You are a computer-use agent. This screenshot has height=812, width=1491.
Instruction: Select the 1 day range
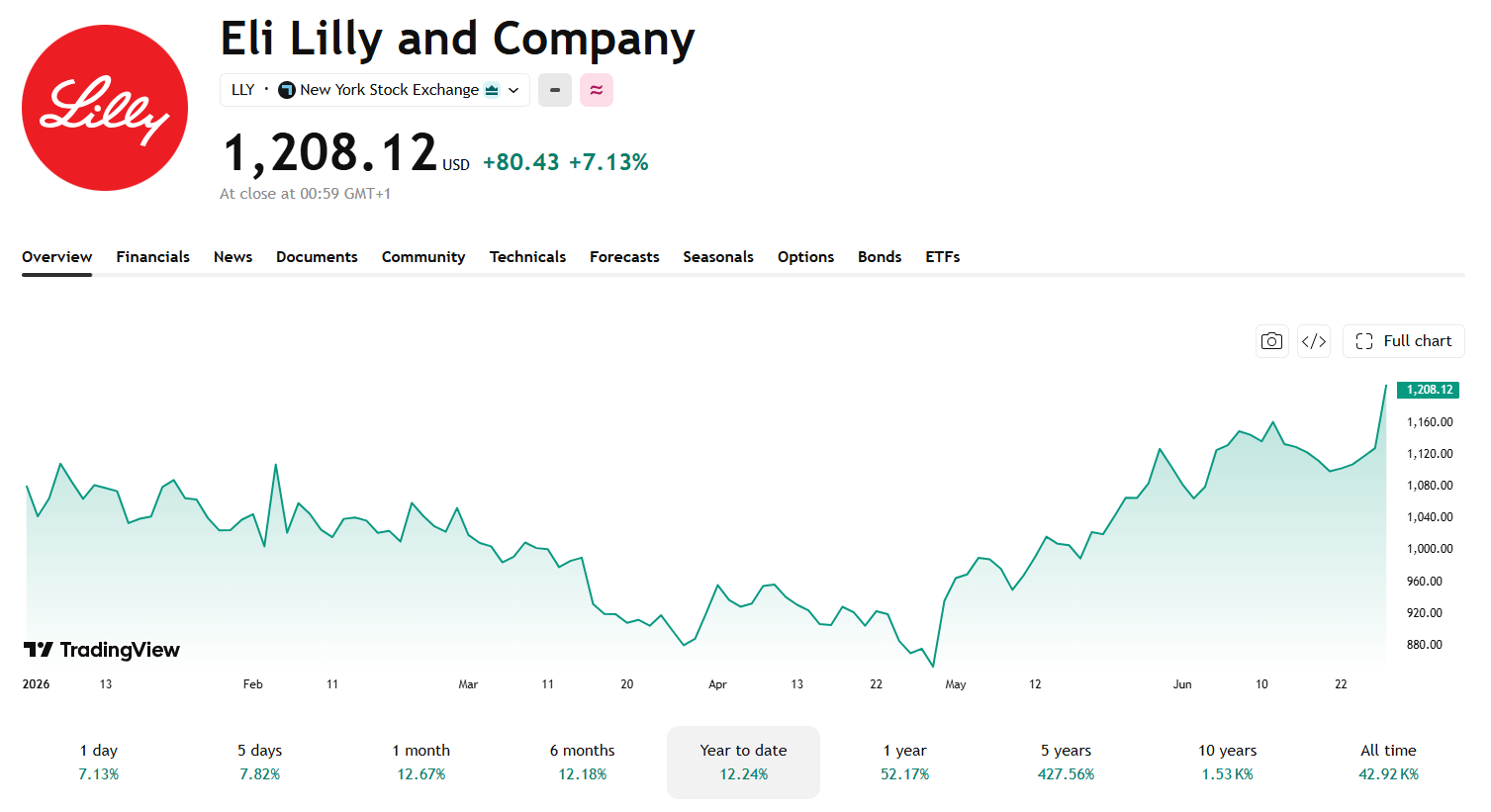point(99,763)
